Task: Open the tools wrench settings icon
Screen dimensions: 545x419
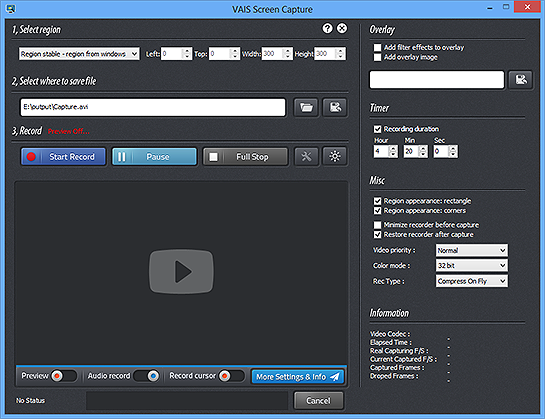Action: tap(306, 156)
